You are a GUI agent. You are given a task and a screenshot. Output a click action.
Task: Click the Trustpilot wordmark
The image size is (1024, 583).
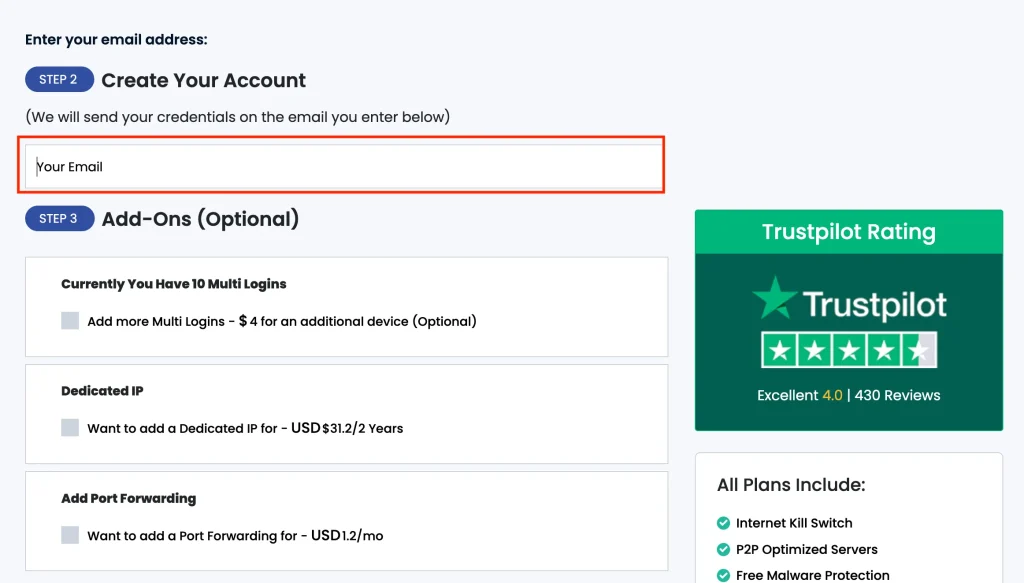pyautogui.click(x=880, y=302)
